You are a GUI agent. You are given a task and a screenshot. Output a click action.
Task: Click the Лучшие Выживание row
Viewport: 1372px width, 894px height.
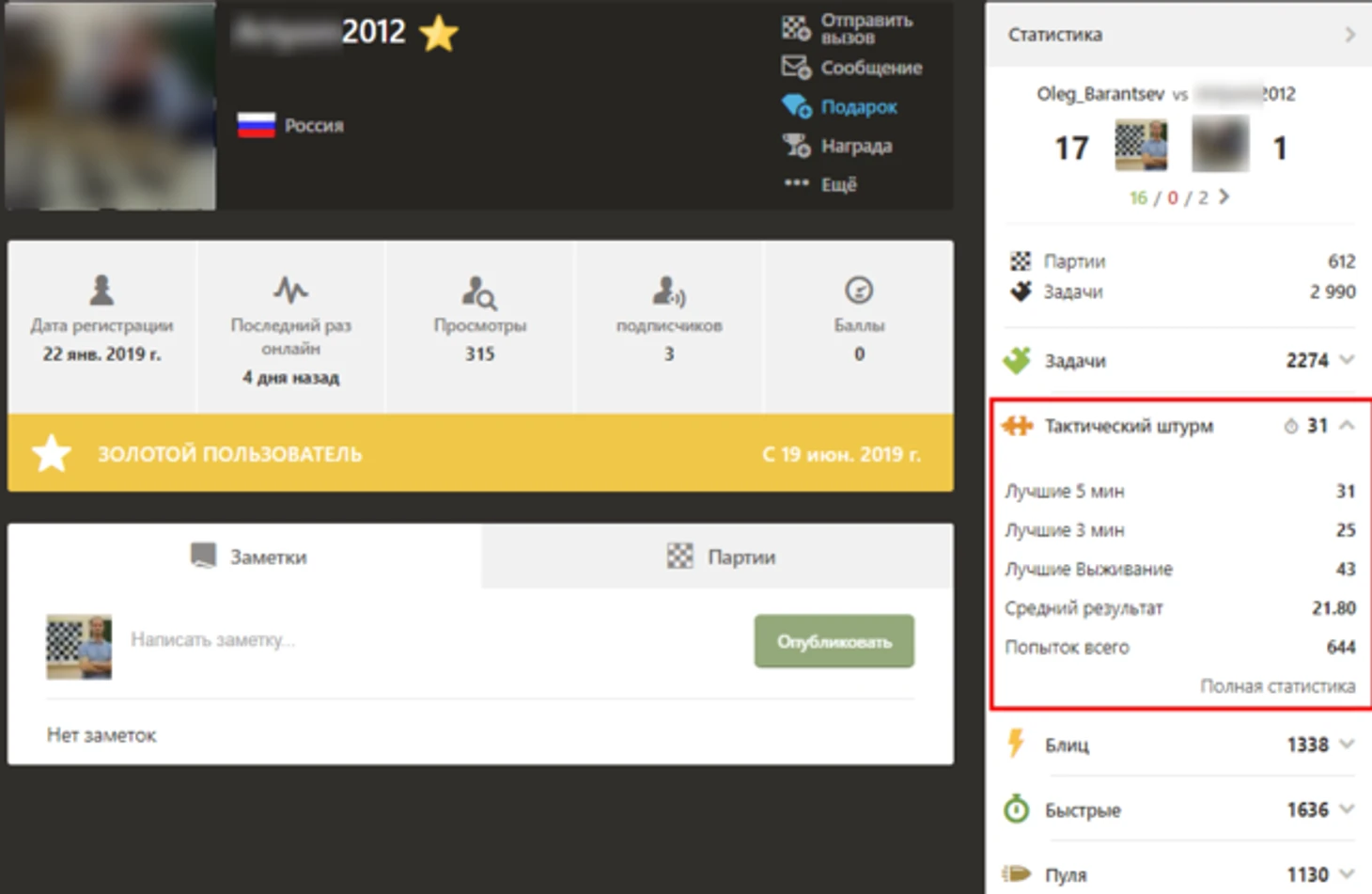[x=1179, y=569]
